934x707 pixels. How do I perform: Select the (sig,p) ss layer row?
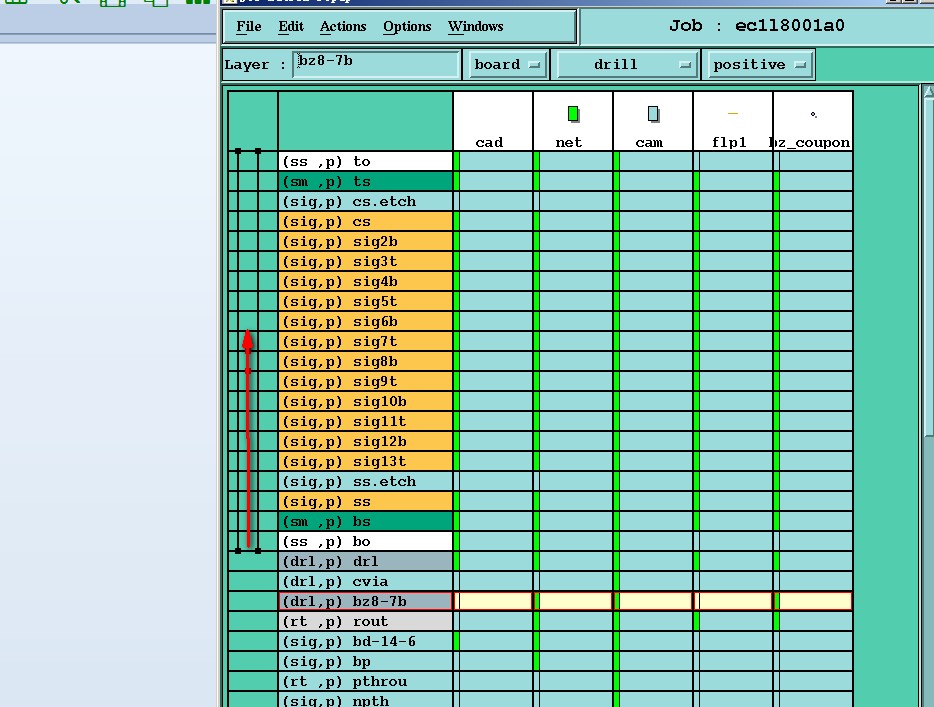(x=365, y=502)
